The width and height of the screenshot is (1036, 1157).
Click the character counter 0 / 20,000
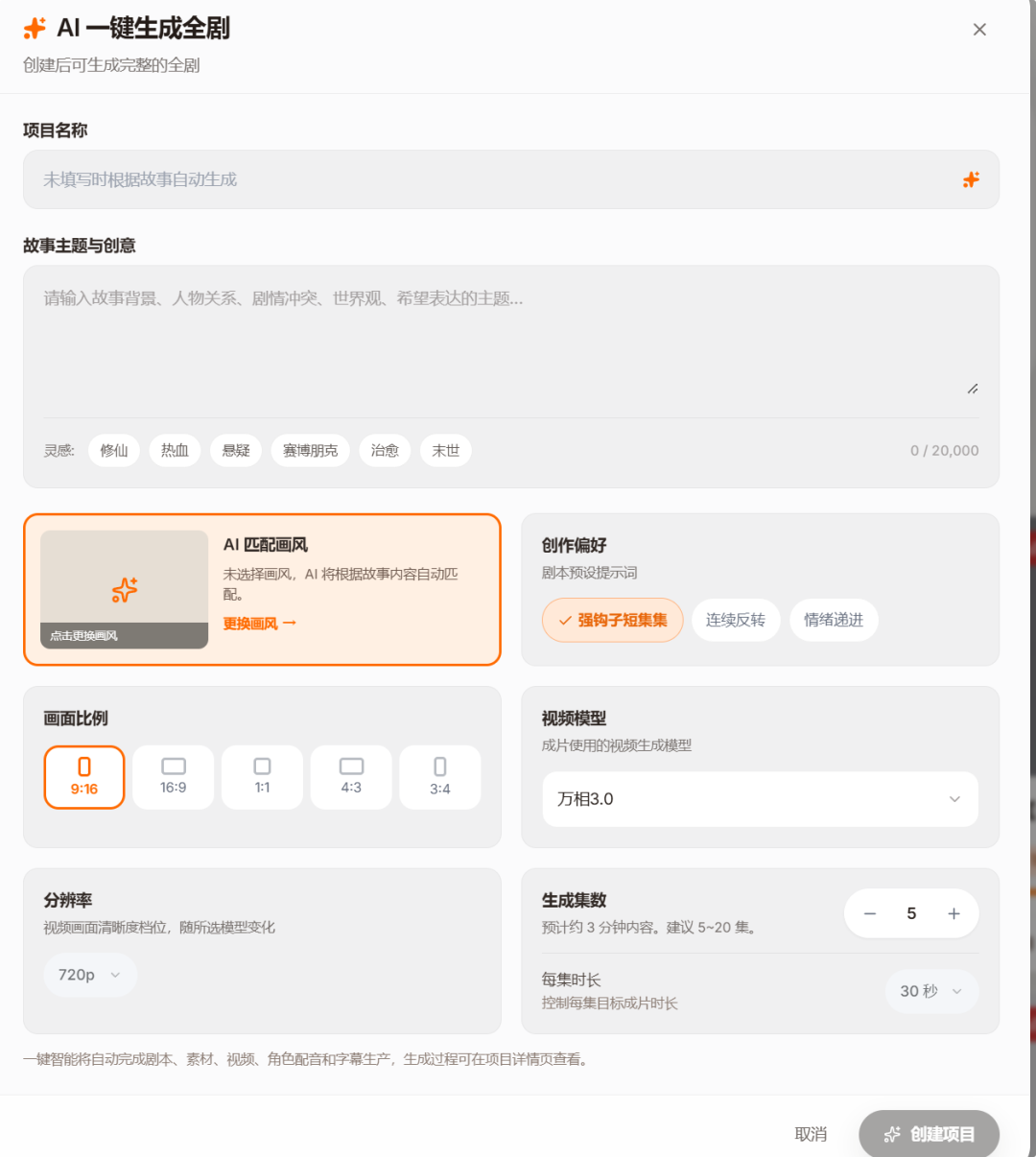(x=945, y=450)
